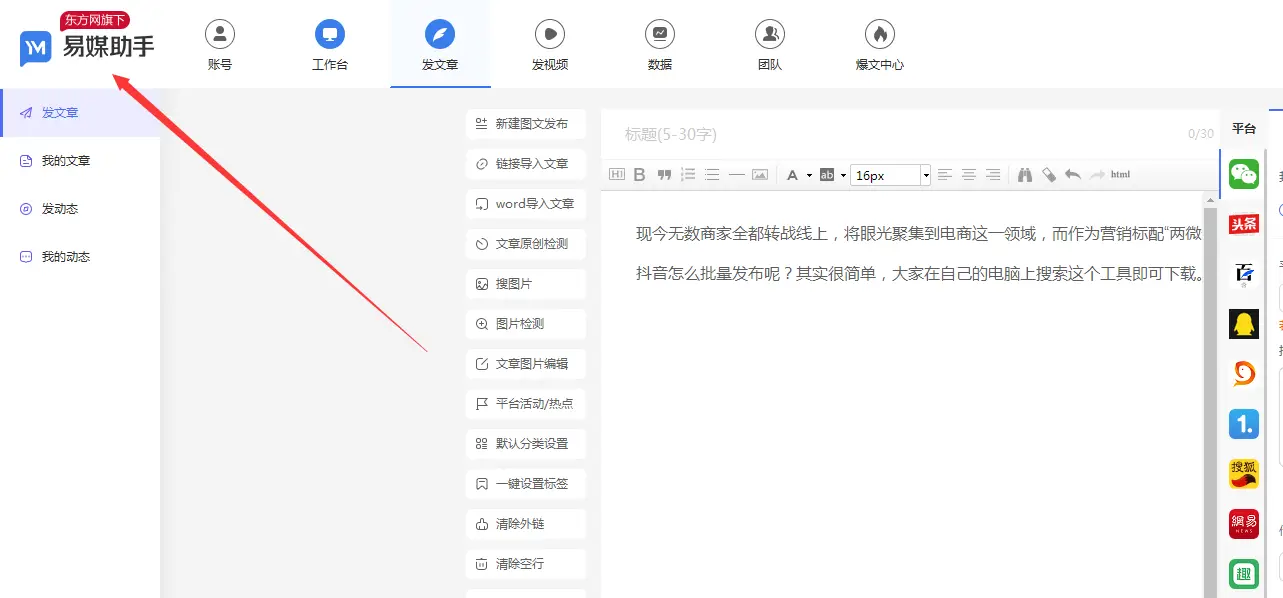1283x598 pixels.
Task: Click the editor's vertical scrollbar
Action: point(1210,395)
